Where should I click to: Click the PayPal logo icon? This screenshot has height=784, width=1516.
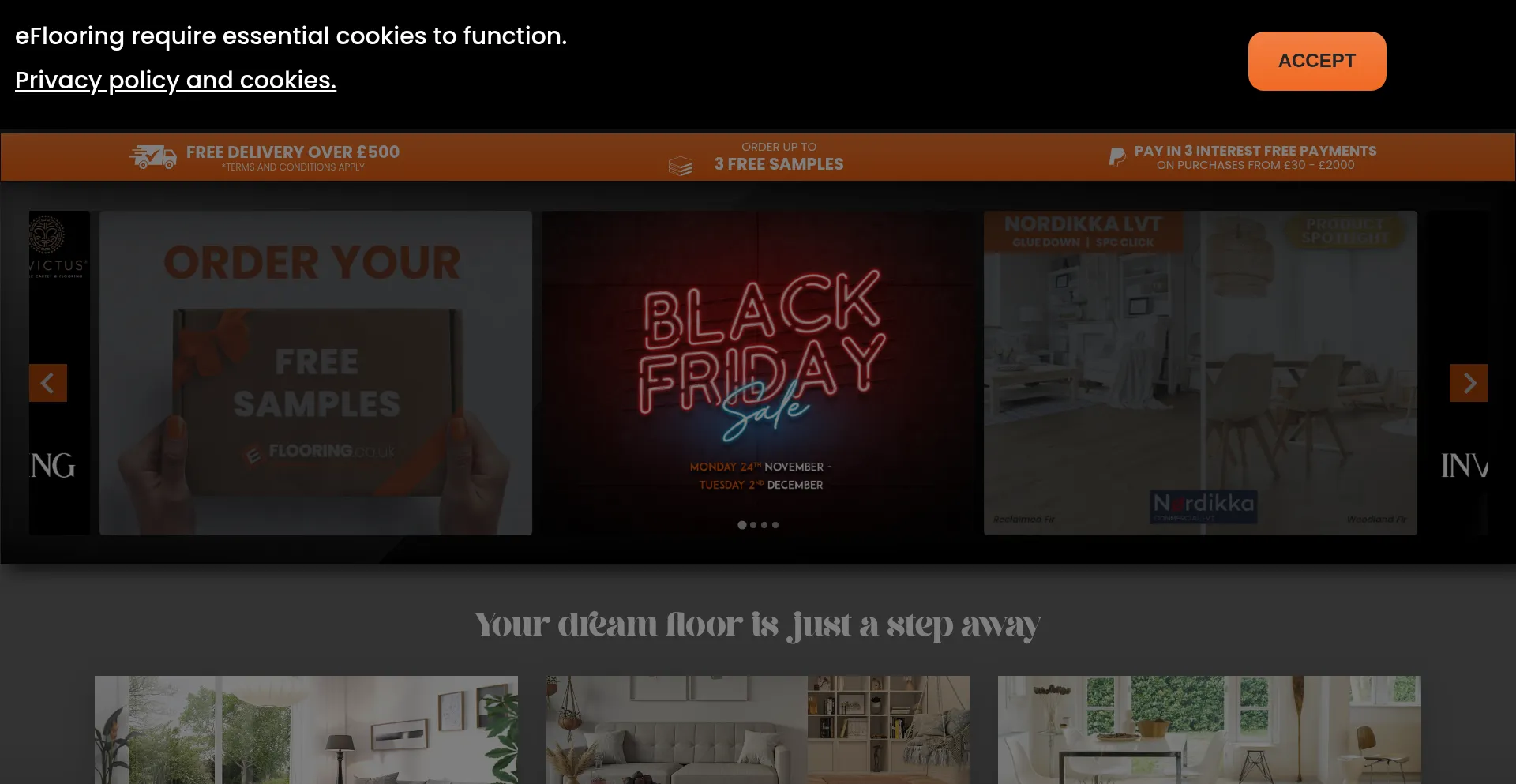1116,157
